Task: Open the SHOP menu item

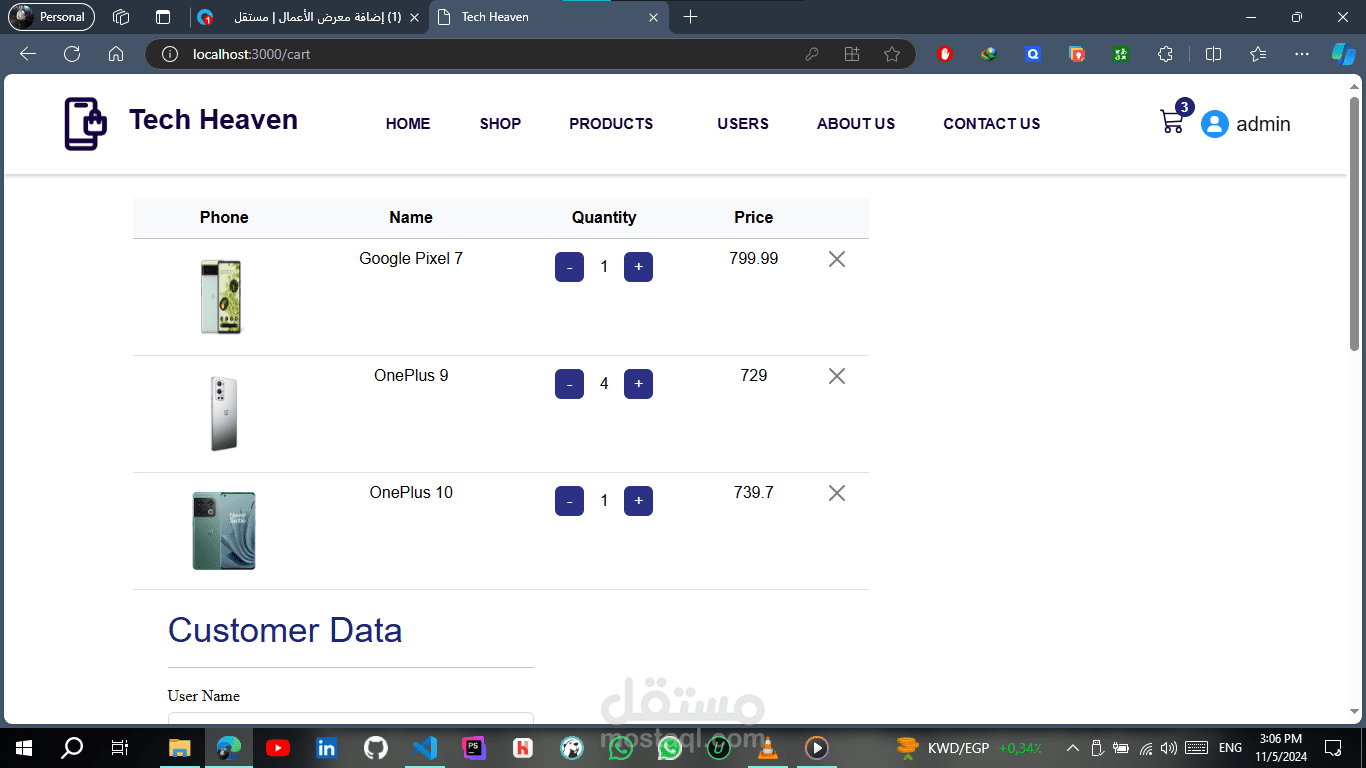Action: [500, 124]
